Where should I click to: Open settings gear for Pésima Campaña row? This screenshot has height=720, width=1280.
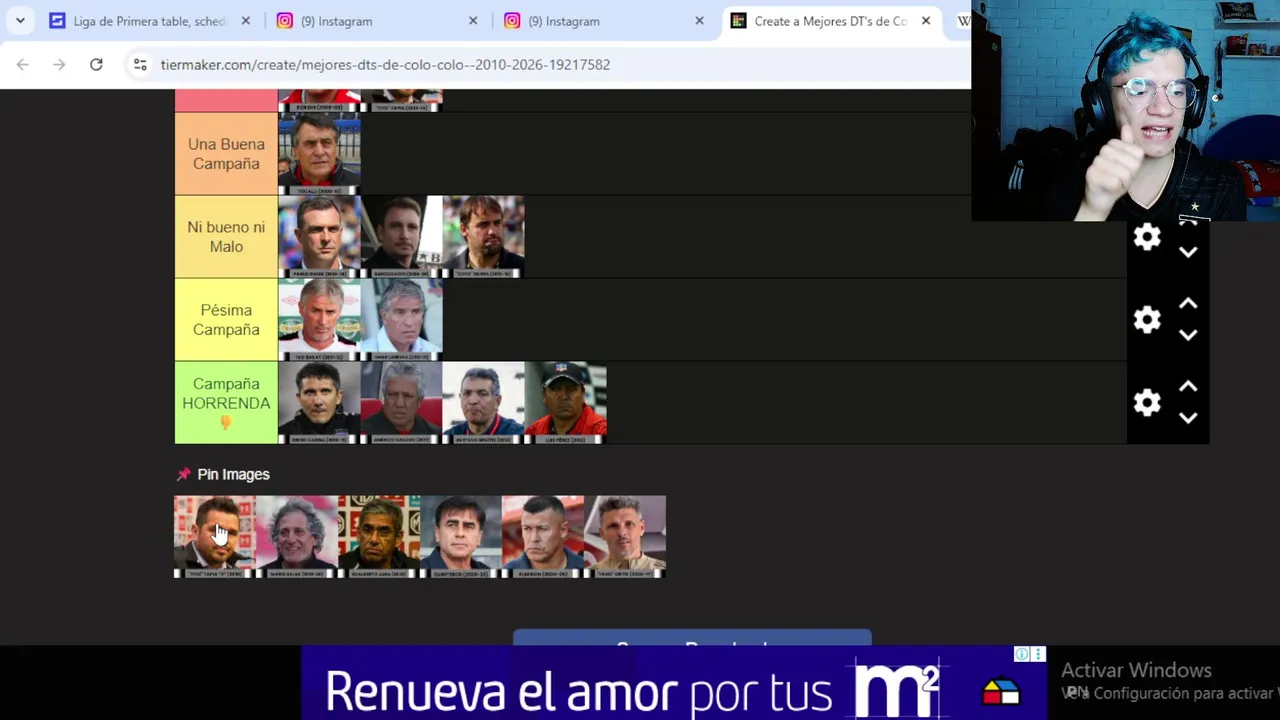[1147, 320]
